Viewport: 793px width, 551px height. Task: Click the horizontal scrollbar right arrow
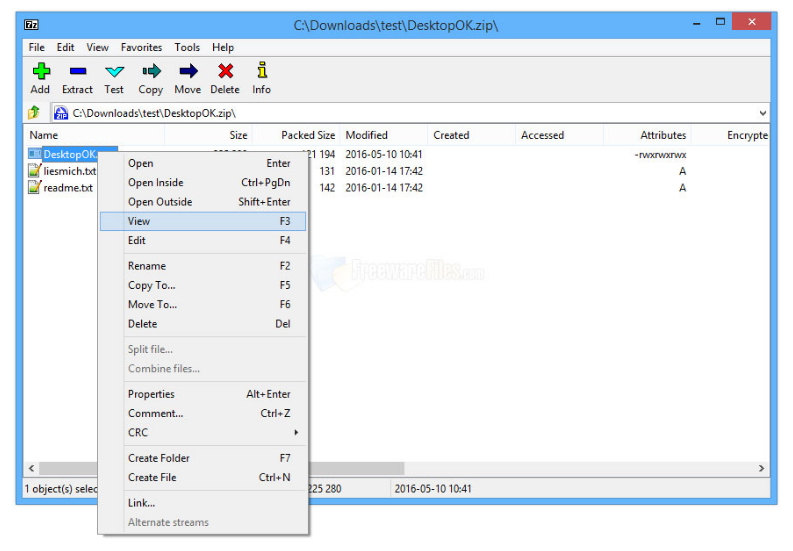tap(761, 469)
